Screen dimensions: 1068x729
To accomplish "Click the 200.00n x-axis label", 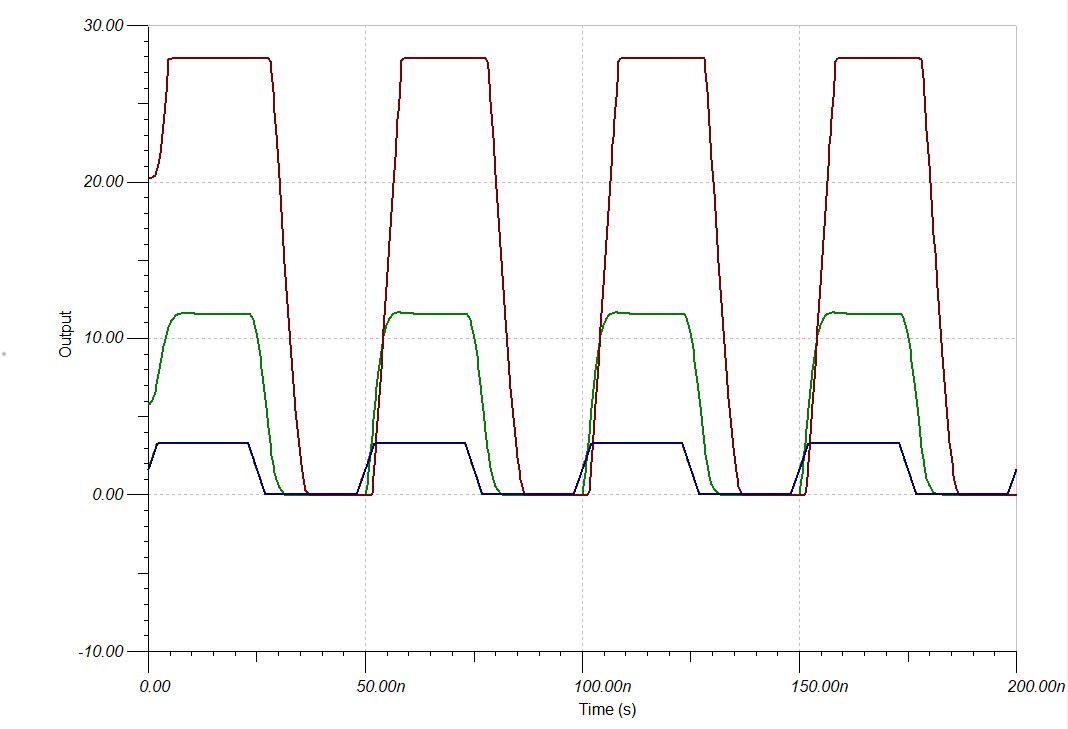I will click(x=1036, y=686).
